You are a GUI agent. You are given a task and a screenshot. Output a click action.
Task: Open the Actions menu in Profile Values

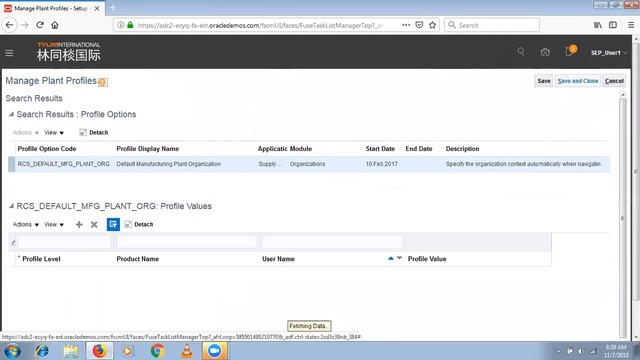click(25, 224)
